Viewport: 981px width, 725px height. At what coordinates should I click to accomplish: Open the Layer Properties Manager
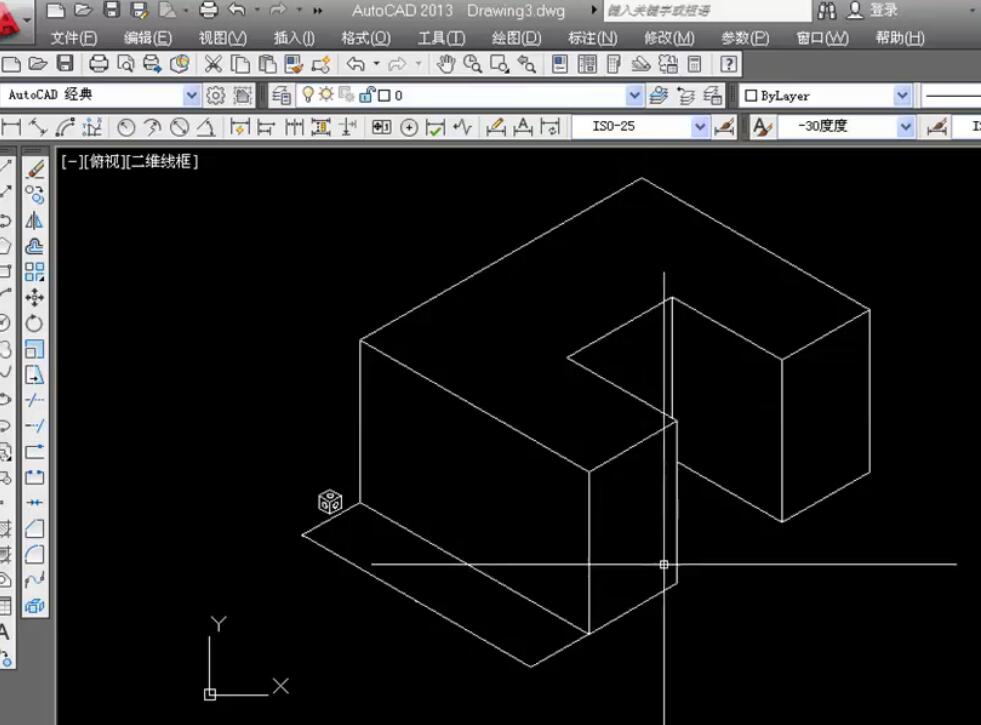point(282,95)
